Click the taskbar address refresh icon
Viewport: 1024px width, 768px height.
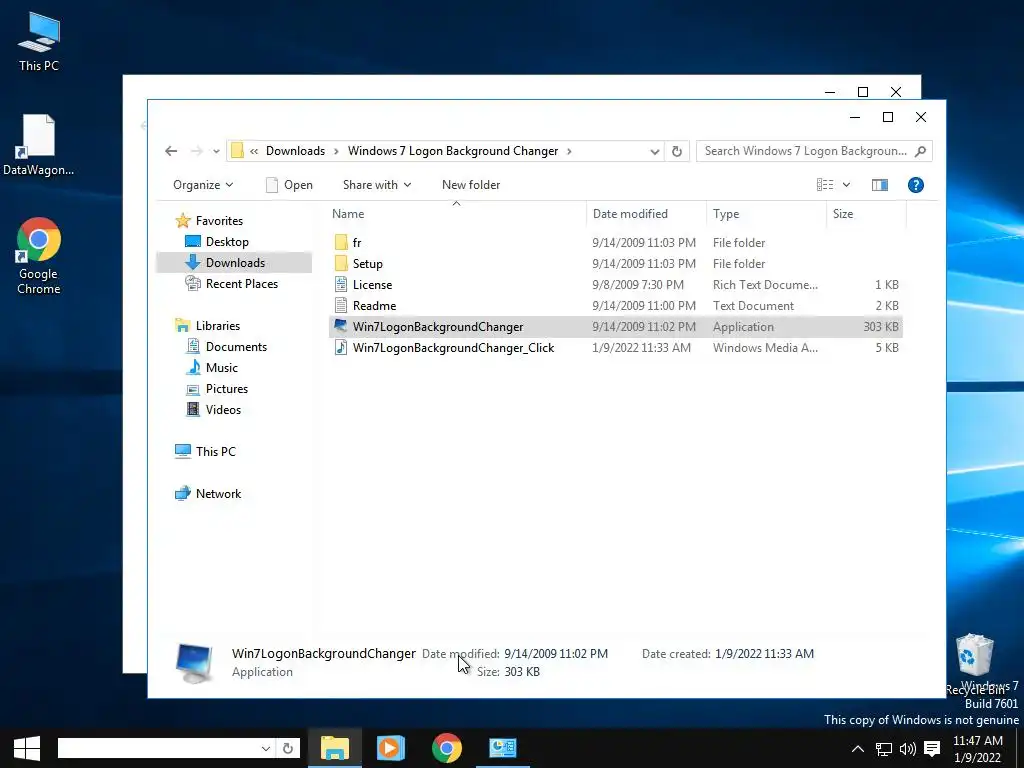click(x=288, y=748)
